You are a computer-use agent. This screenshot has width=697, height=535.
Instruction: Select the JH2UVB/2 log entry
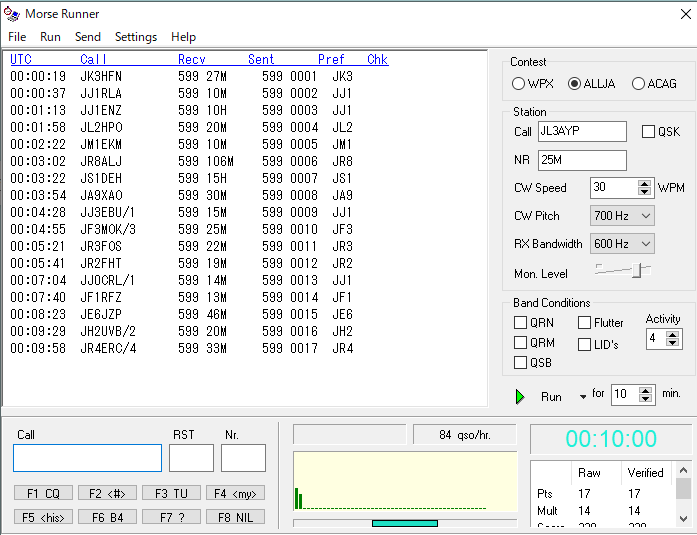[181, 331]
